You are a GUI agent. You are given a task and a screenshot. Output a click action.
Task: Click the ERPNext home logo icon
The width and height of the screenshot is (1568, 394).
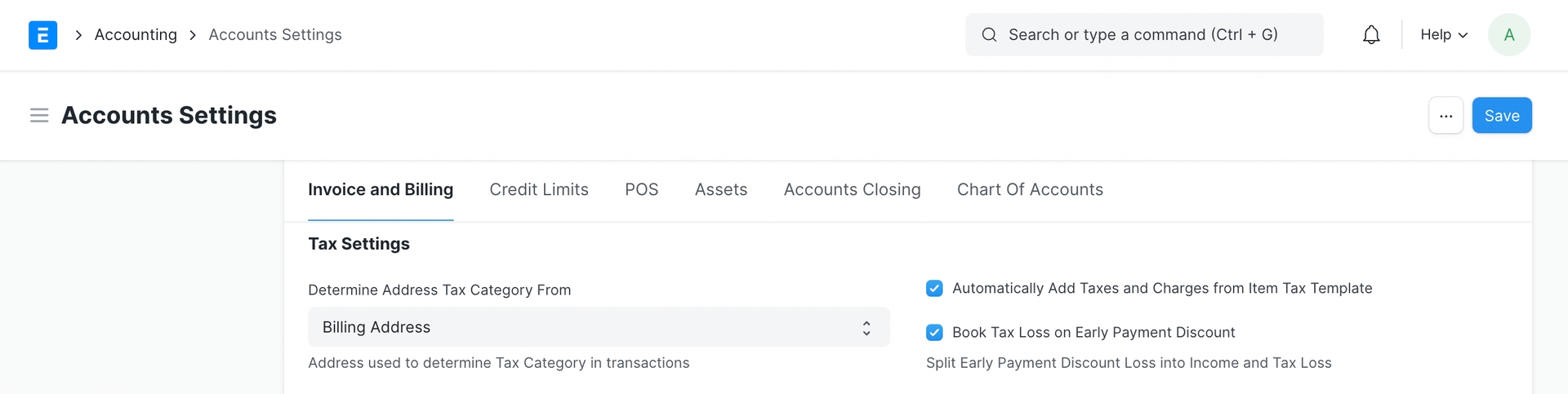[x=42, y=35]
